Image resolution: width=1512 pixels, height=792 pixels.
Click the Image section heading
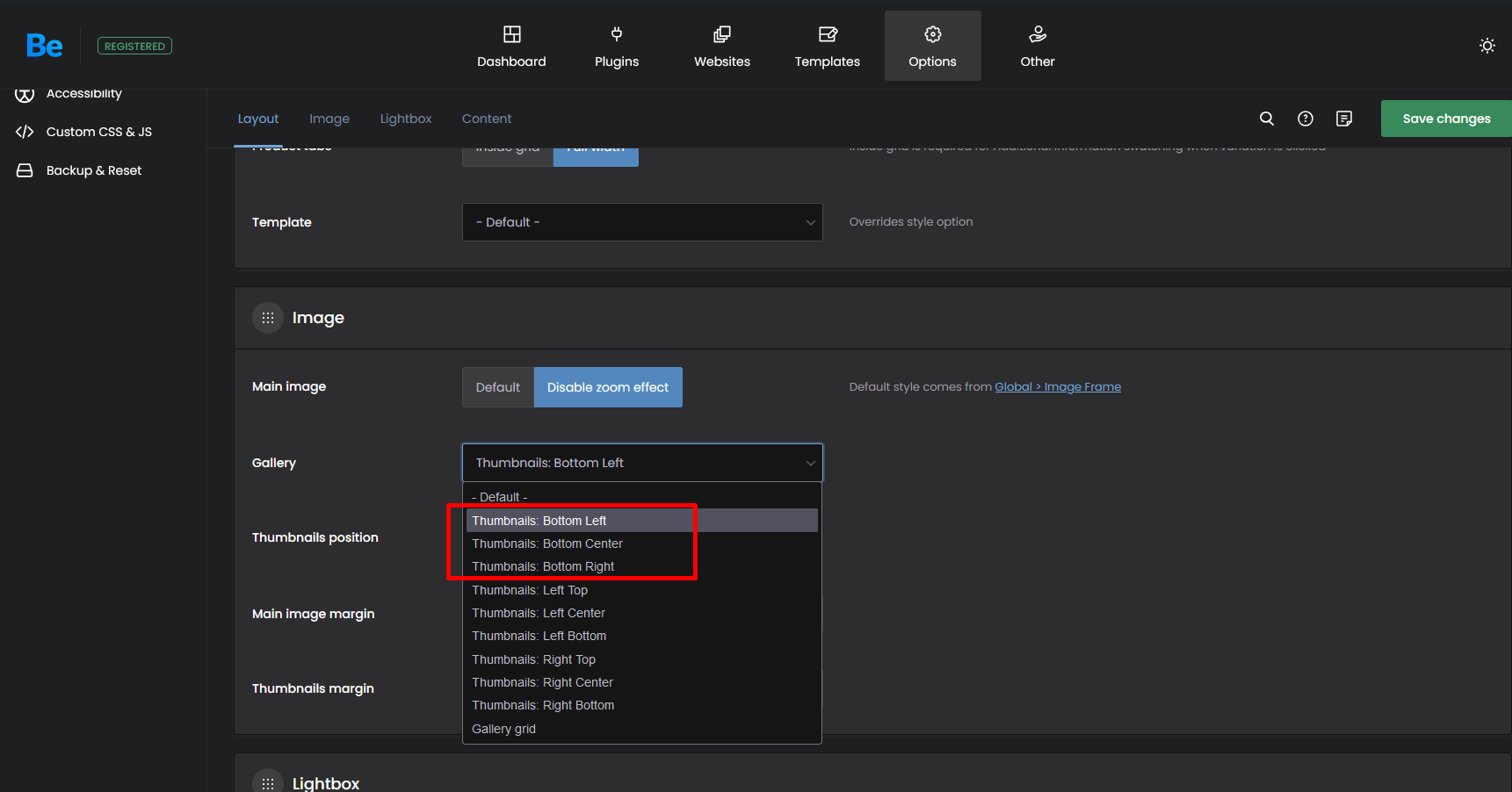tap(318, 318)
